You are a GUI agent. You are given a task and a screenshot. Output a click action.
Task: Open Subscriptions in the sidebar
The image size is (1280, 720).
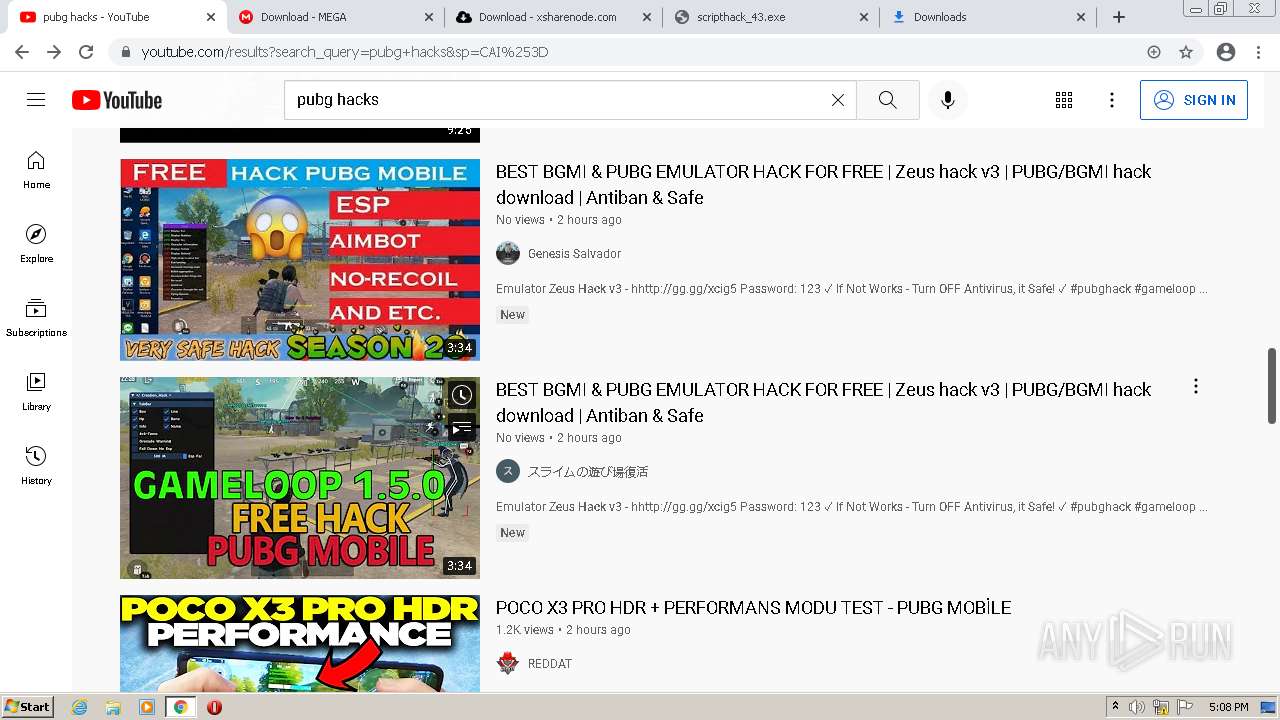(x=36, y=318)
